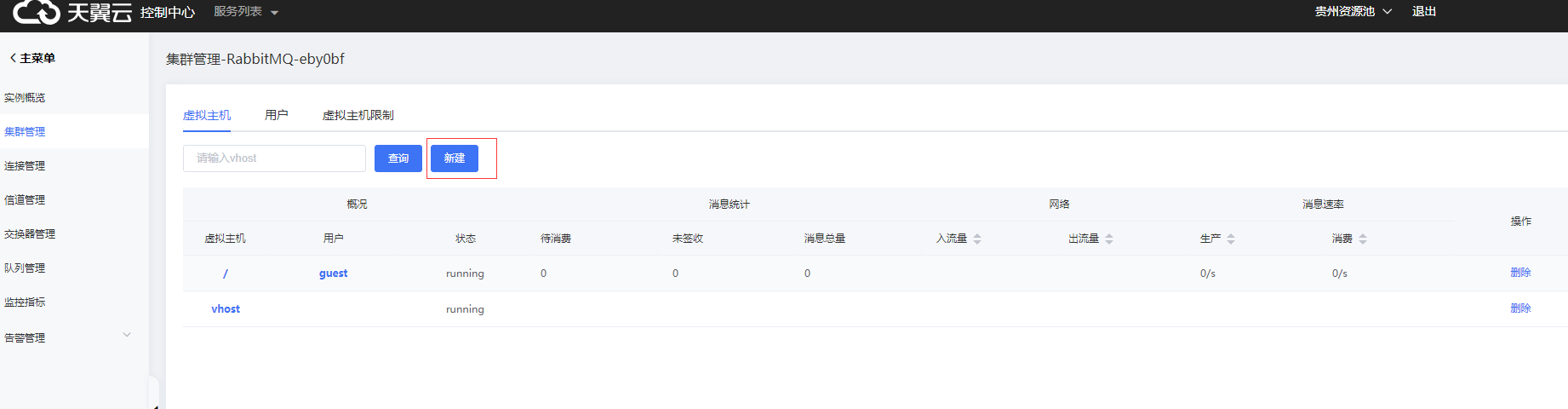Go back via 主菜单

coord(32,58)
